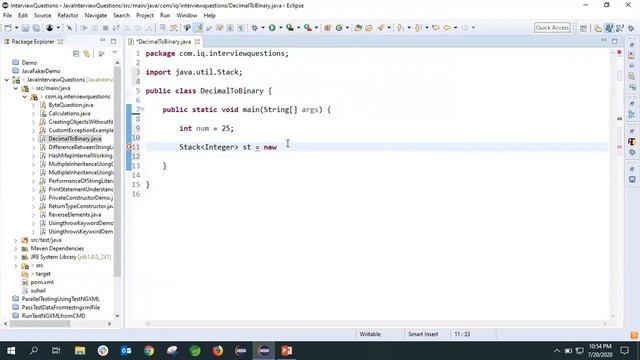Screen dimensions: 640x360
Task: Switch to the Java perspective icon
Action: coord(609,28)
